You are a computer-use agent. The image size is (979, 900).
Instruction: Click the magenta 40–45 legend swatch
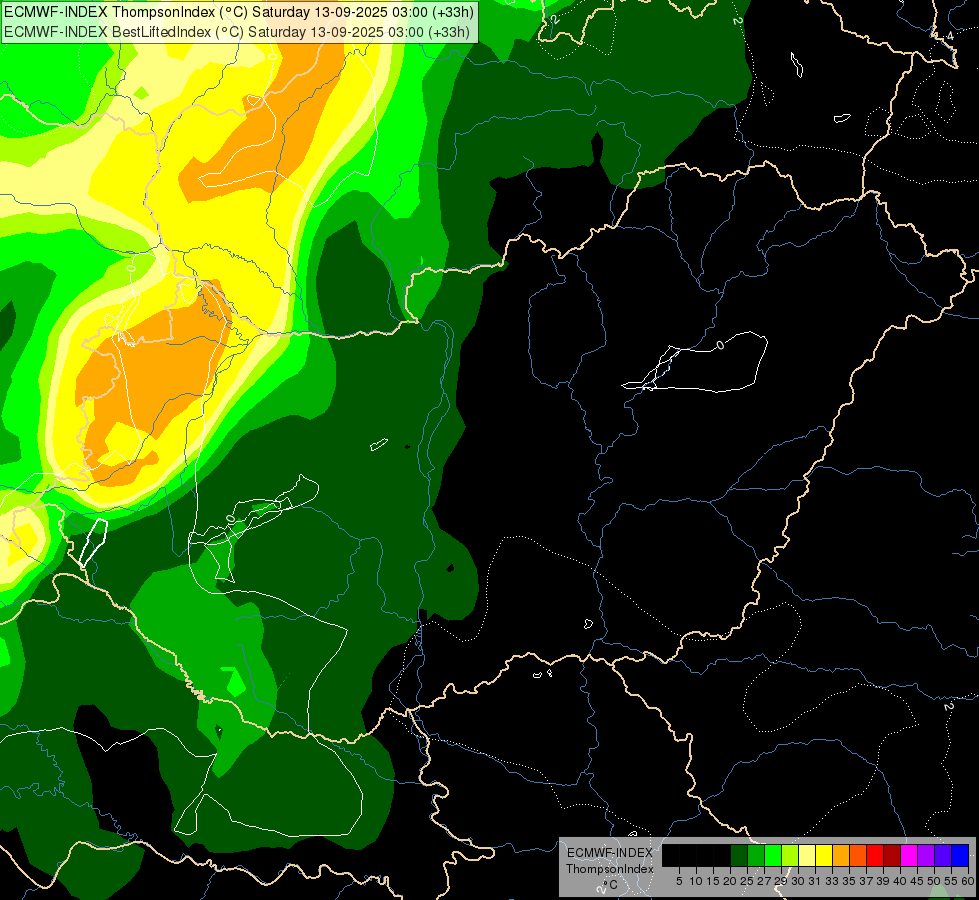(909, 855)
